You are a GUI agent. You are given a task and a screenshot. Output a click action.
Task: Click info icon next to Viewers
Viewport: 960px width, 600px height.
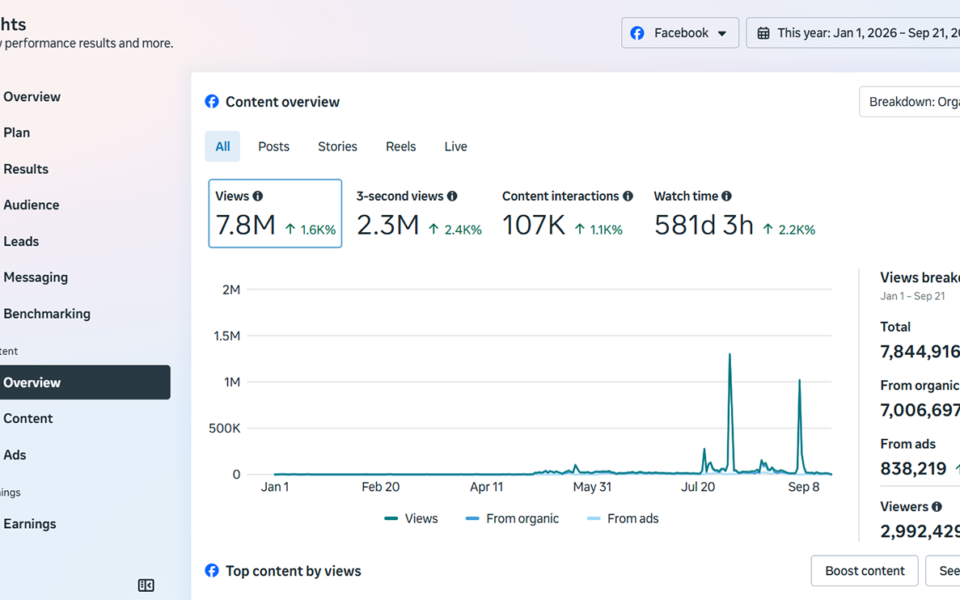click(937, 507)
